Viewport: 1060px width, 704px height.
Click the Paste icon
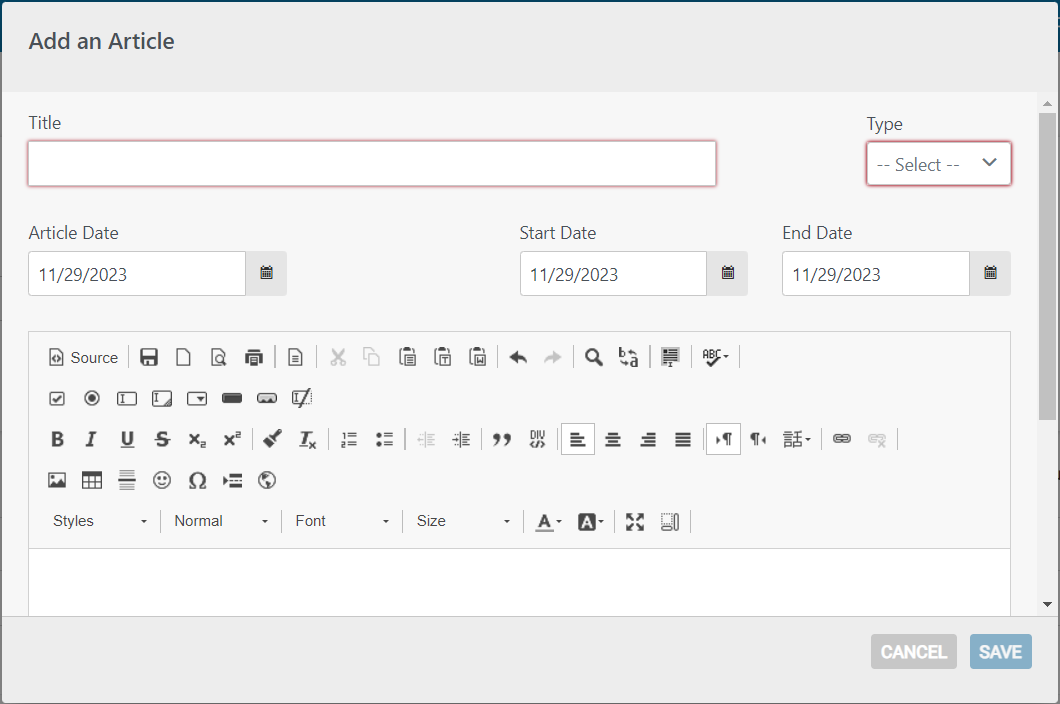click(408, 357)
